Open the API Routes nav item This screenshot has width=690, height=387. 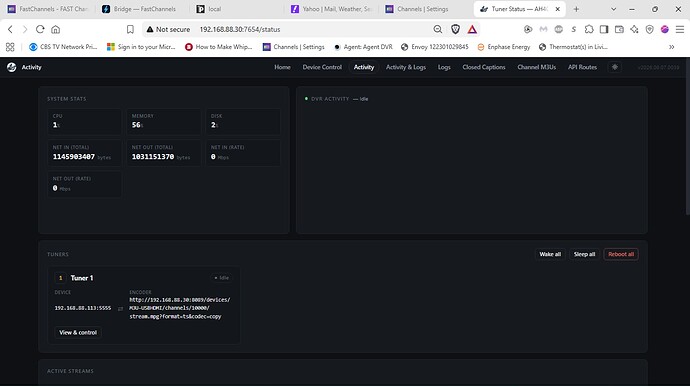click(x=582, y=67)
